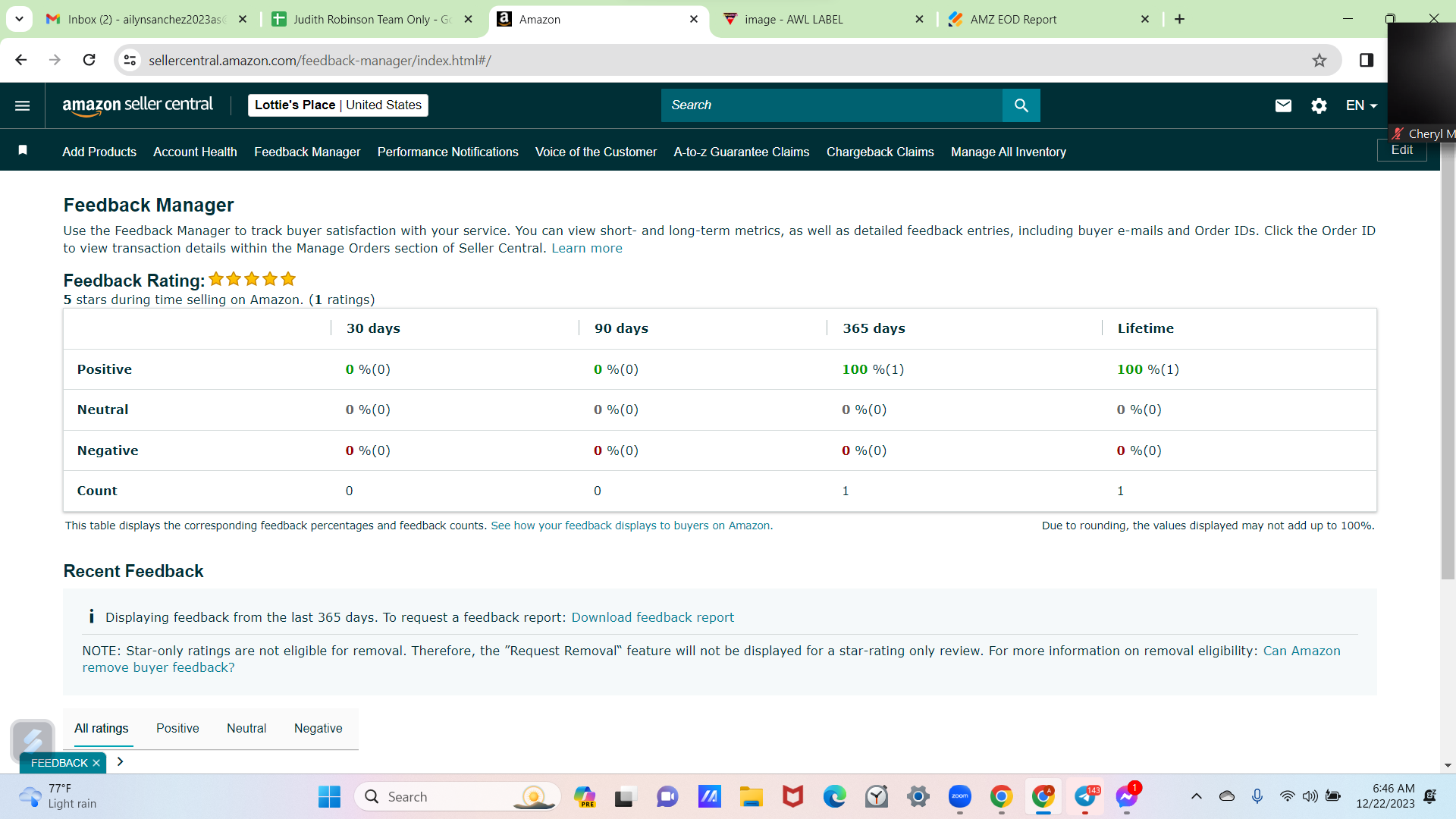
Task: Open the Seller Central hamburger menu
Action: (23, 105)
